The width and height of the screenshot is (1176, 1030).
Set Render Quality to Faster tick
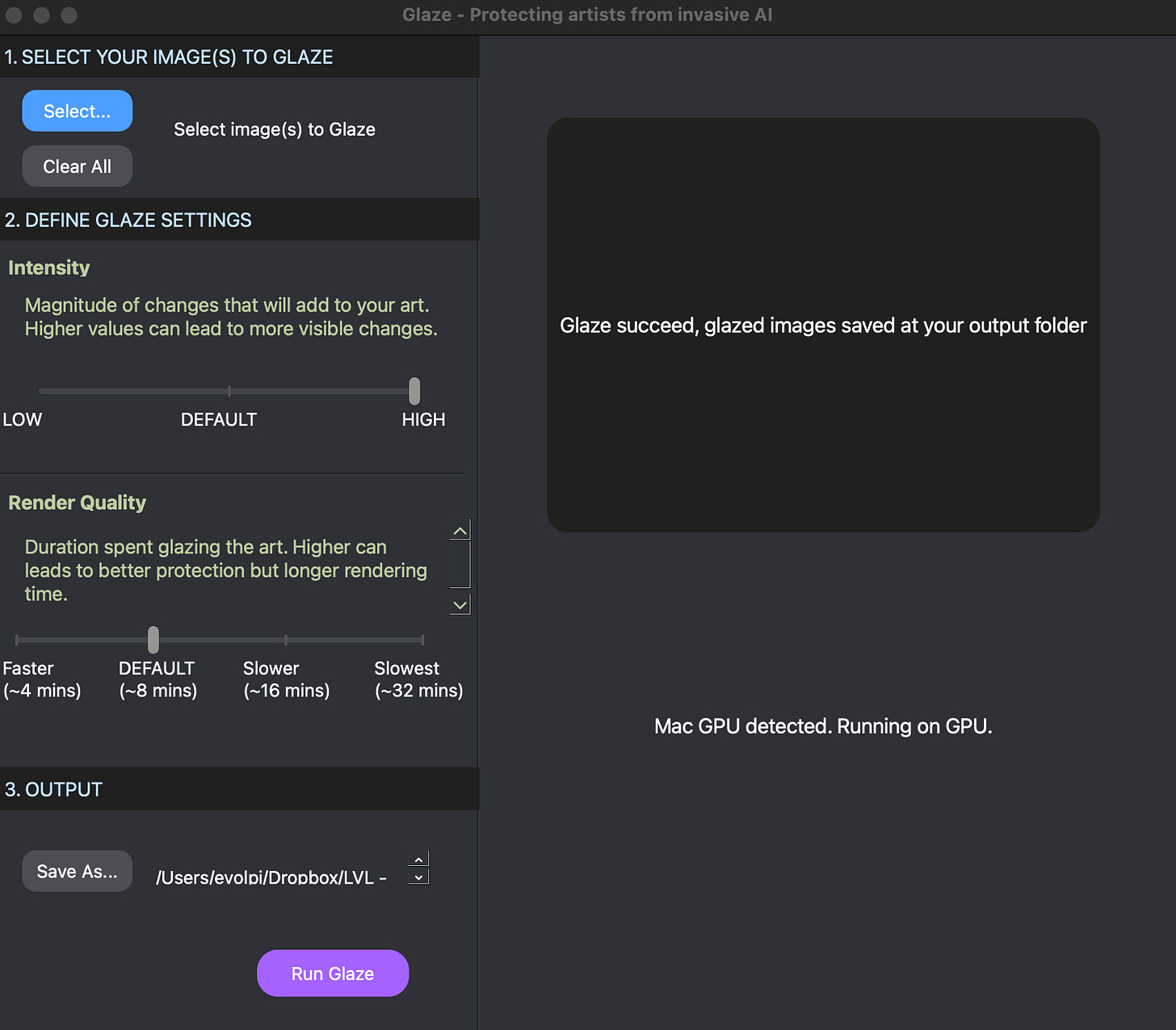coord(16,640)
